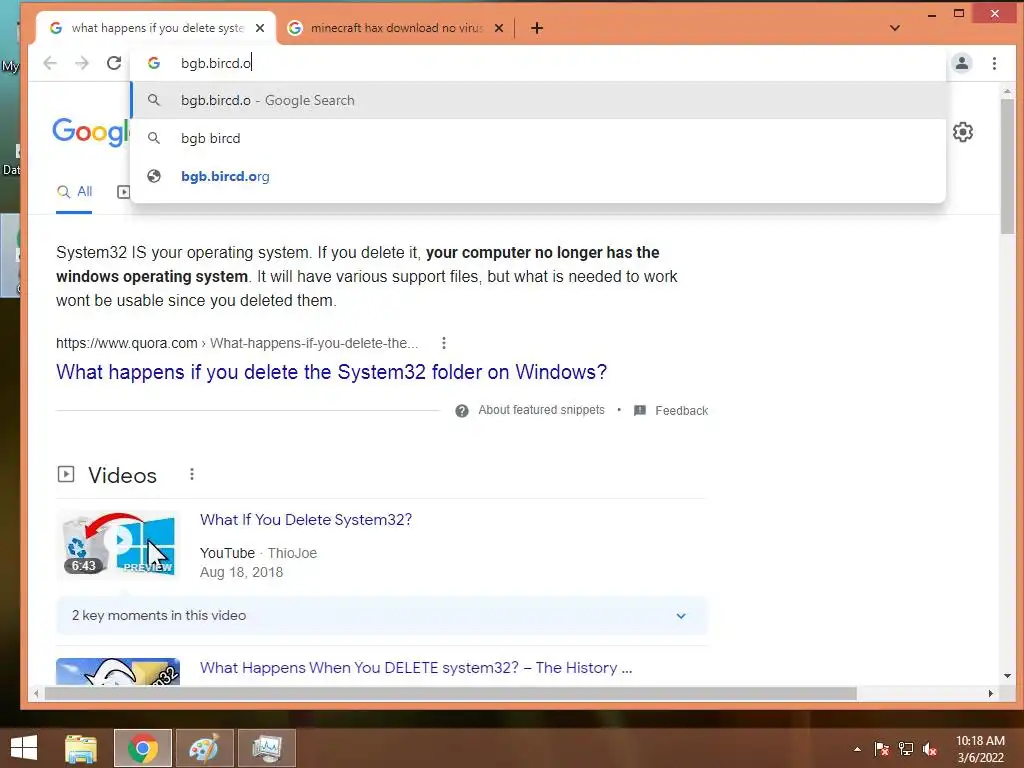The height and width of the screenshot is (768, 1024).
Task: Switch to the 'minecraft hax download no virus' tab
Action: click(x=396, y=28)
